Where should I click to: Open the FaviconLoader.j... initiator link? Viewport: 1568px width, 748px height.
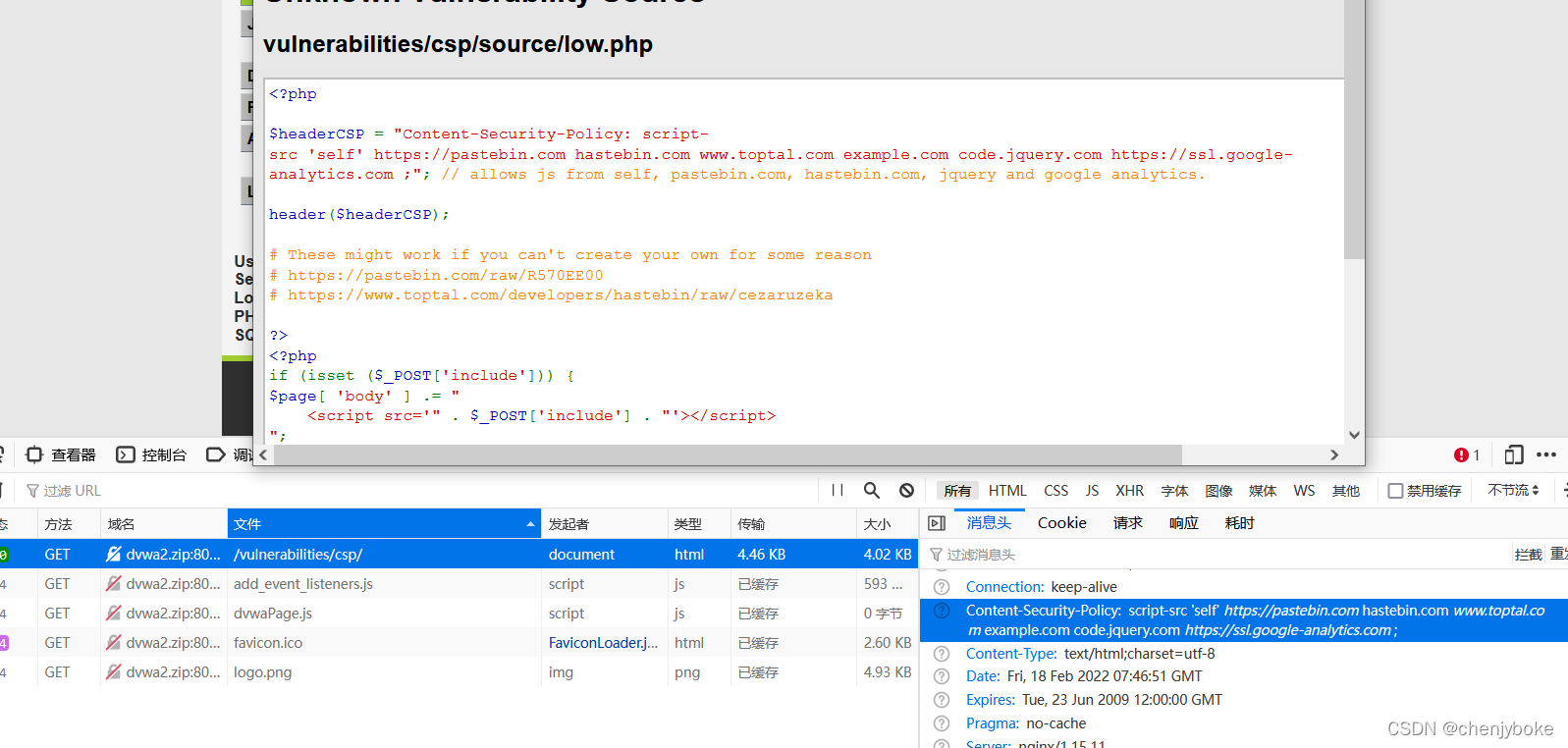pyautogui.click(x=603, y=642)
